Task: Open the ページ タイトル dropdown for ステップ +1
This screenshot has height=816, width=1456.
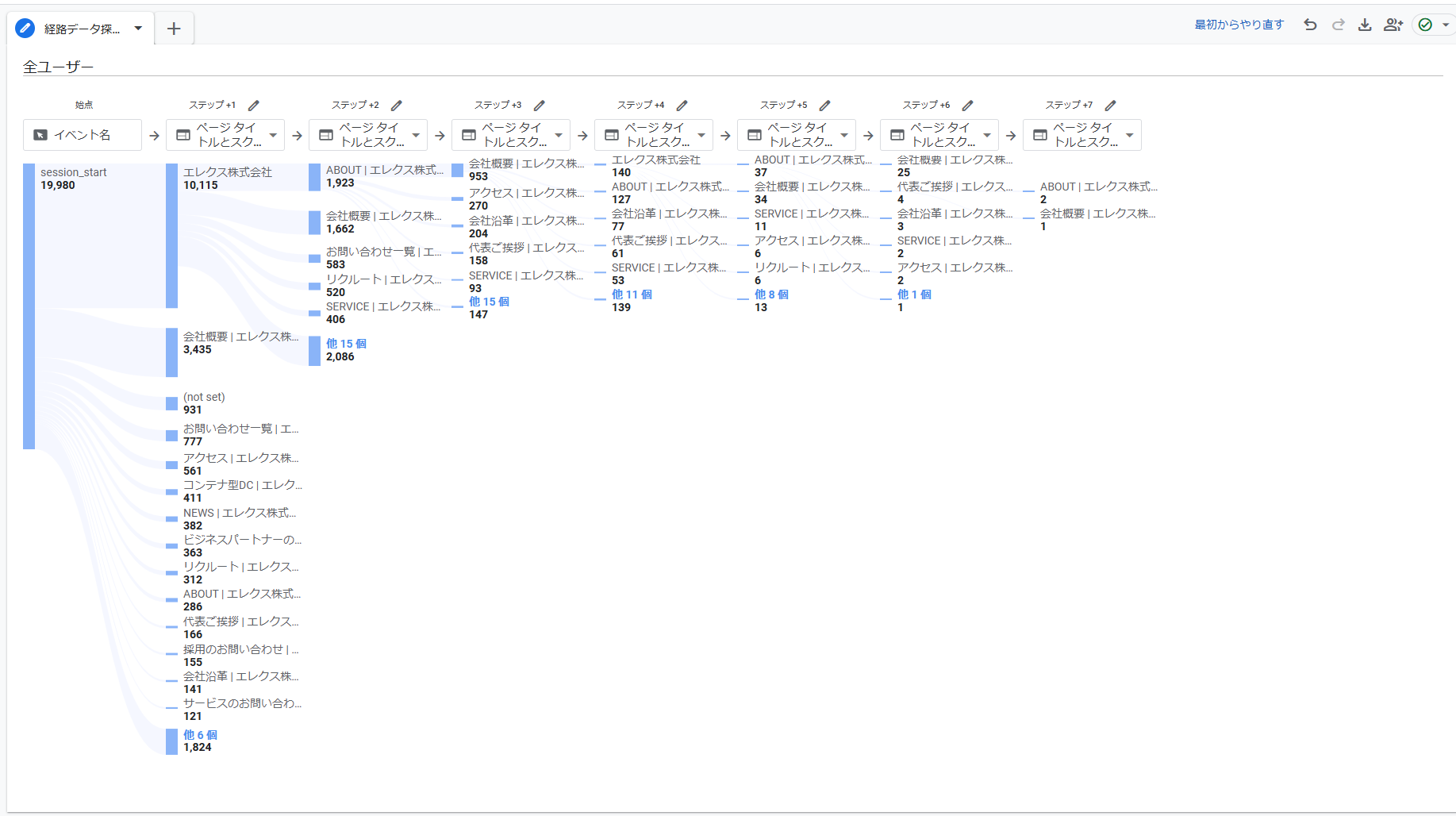Action: [272, 135]
